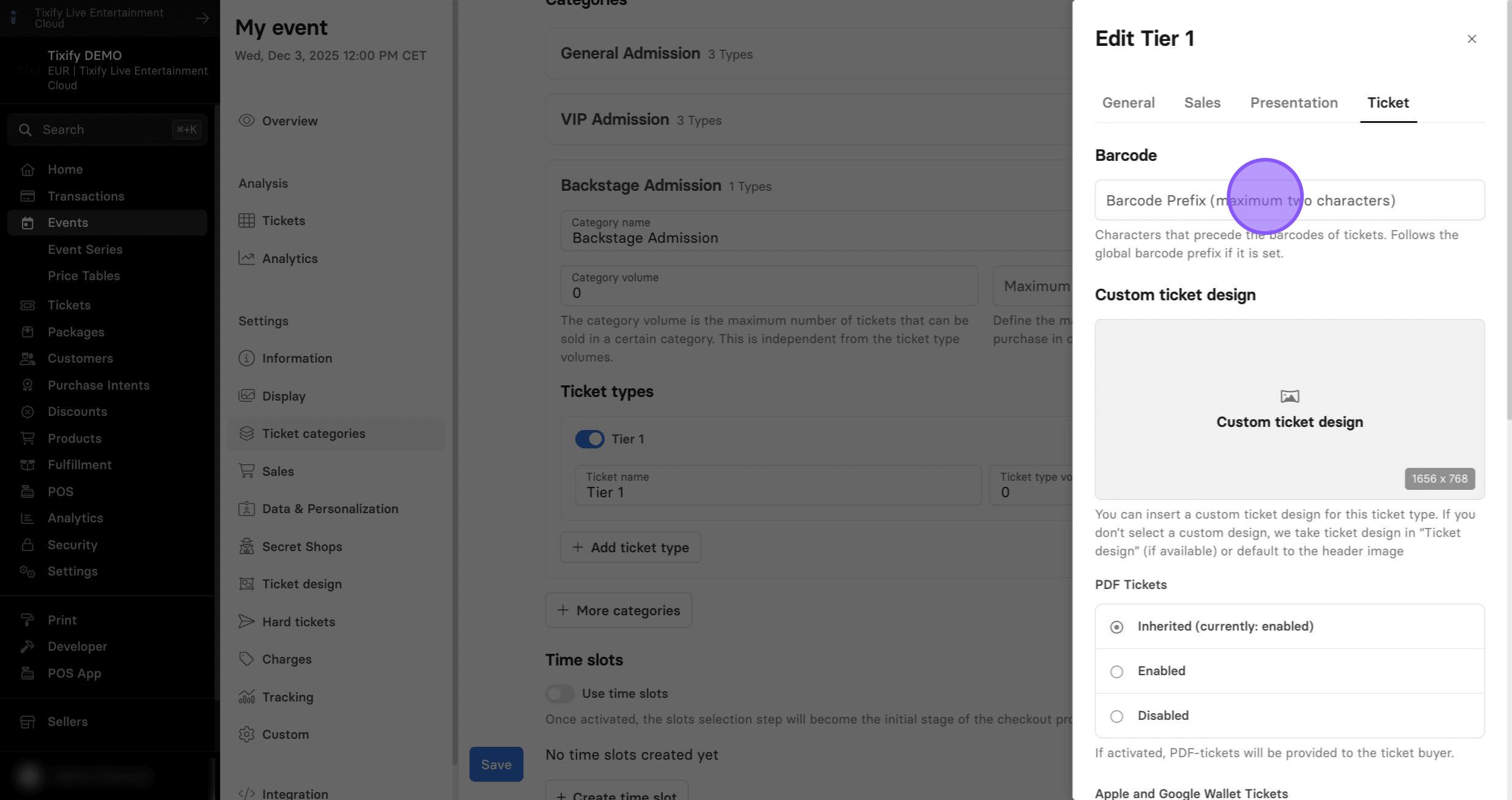Click the Category volume field
1512x800 pixels.
coord(769,286)
